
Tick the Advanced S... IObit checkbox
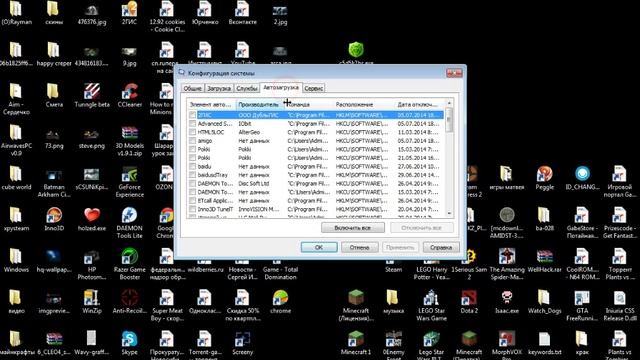[192, 124]
